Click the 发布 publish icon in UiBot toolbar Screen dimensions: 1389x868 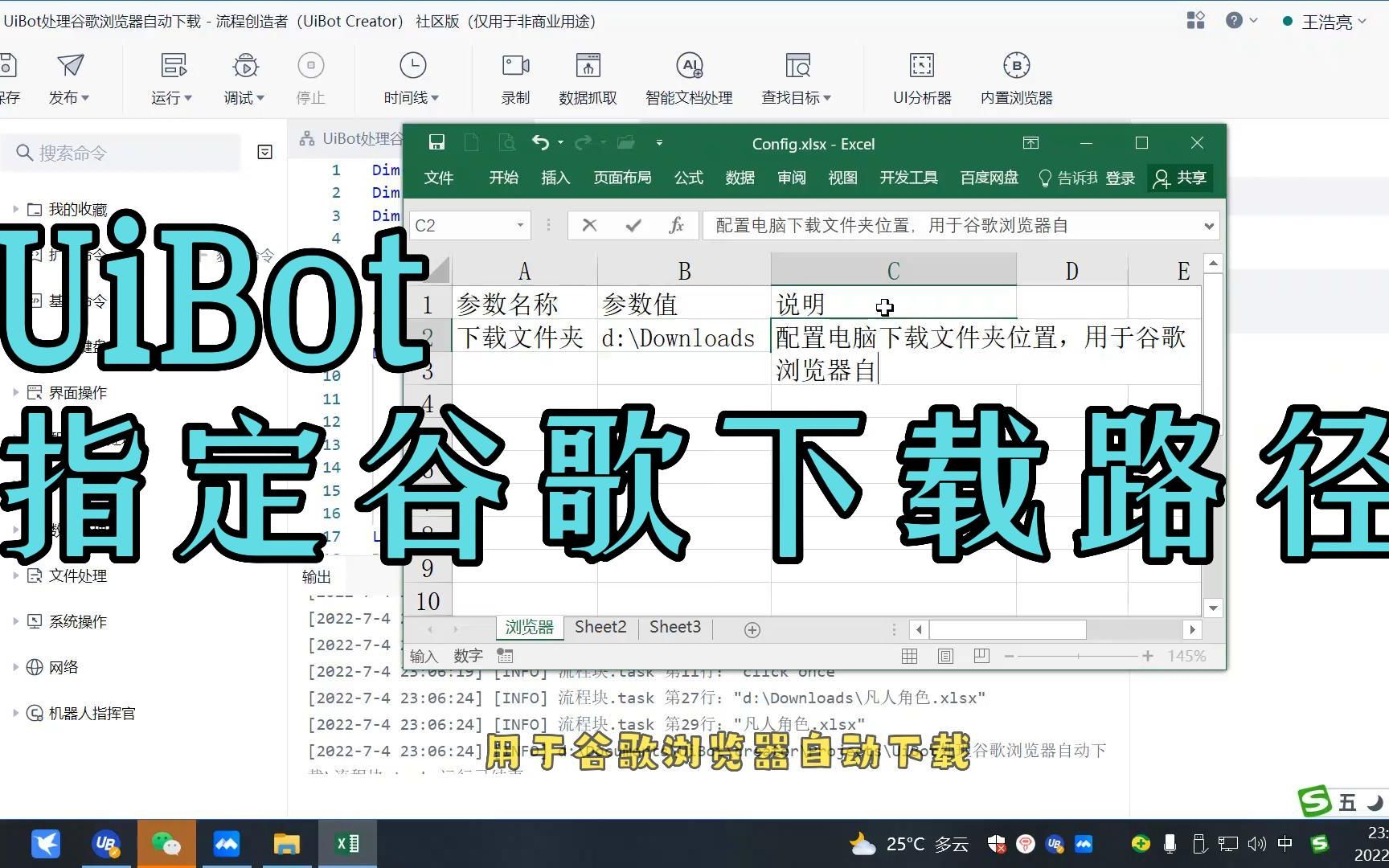(x=70, y=66)
